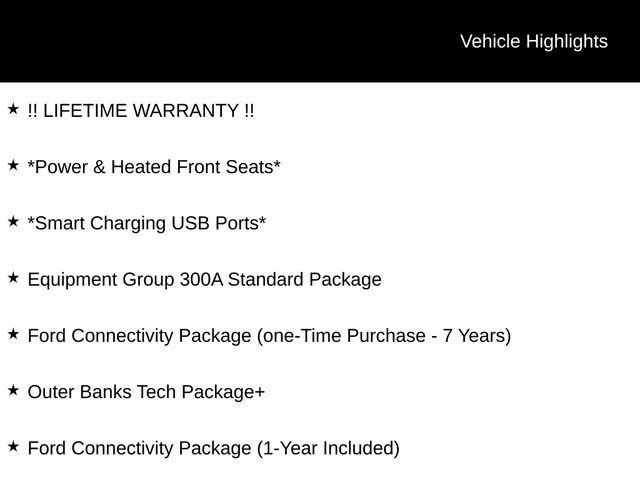Click the Power & Heated Front Seats text
The width and height of the screenshot is (640, 480).
(154, 167)
